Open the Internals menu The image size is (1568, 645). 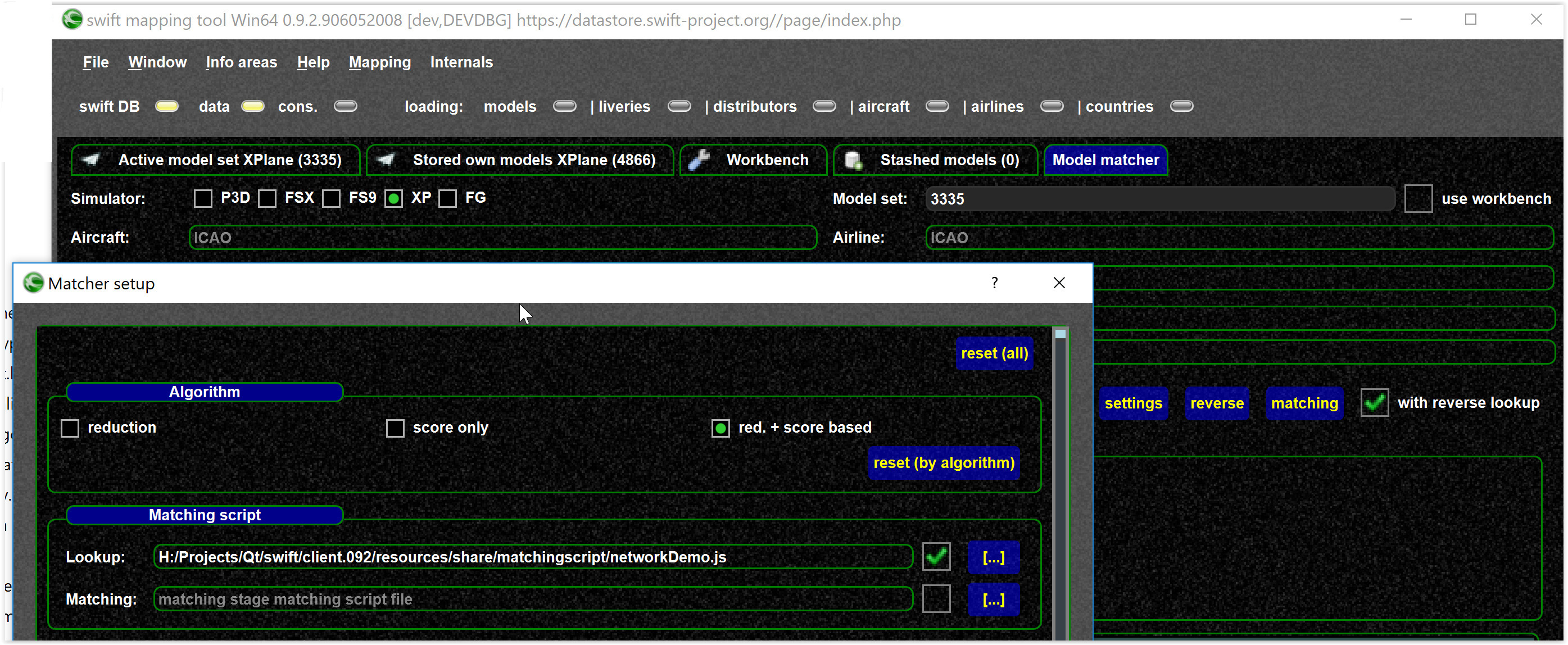461,62
